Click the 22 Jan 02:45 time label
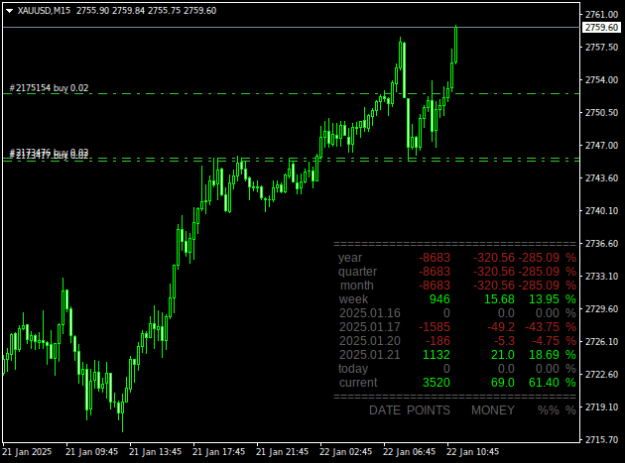Screen dimensions: 625x463 346,452
